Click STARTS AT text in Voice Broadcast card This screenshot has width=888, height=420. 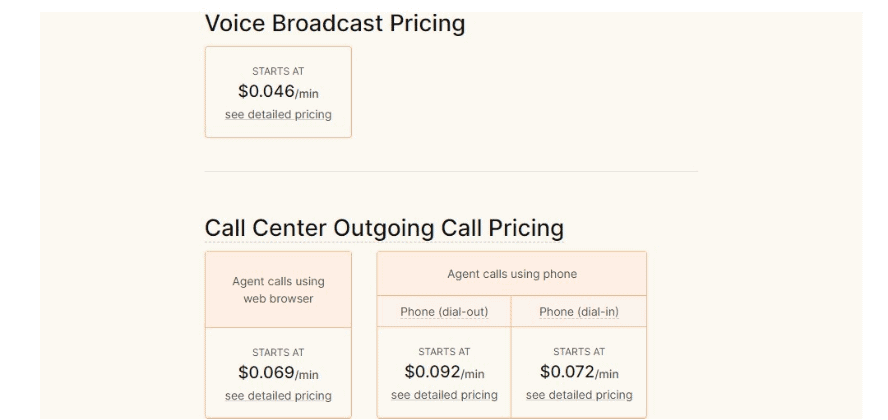tap(278, 71)
